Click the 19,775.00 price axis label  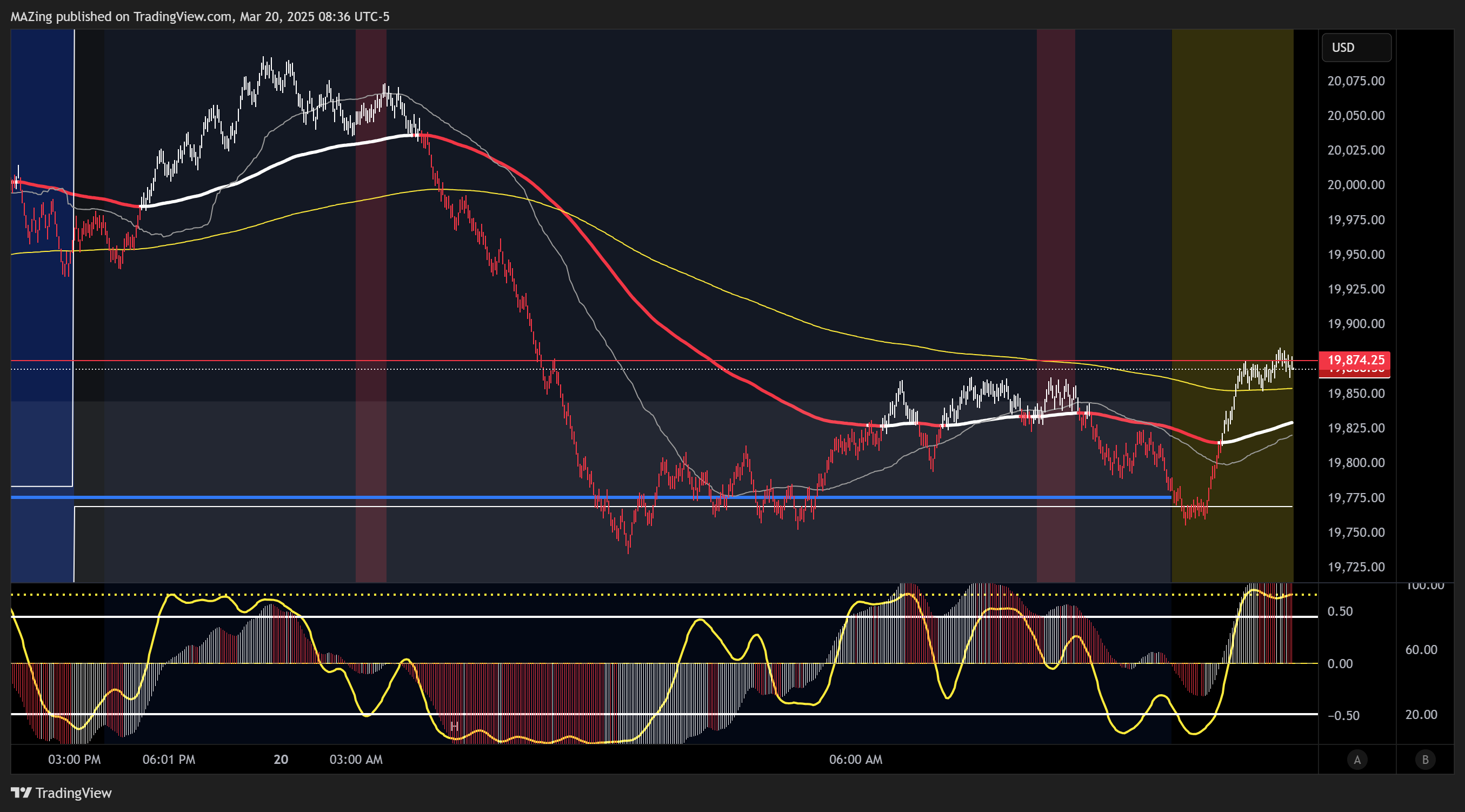tap(1356, 498)
